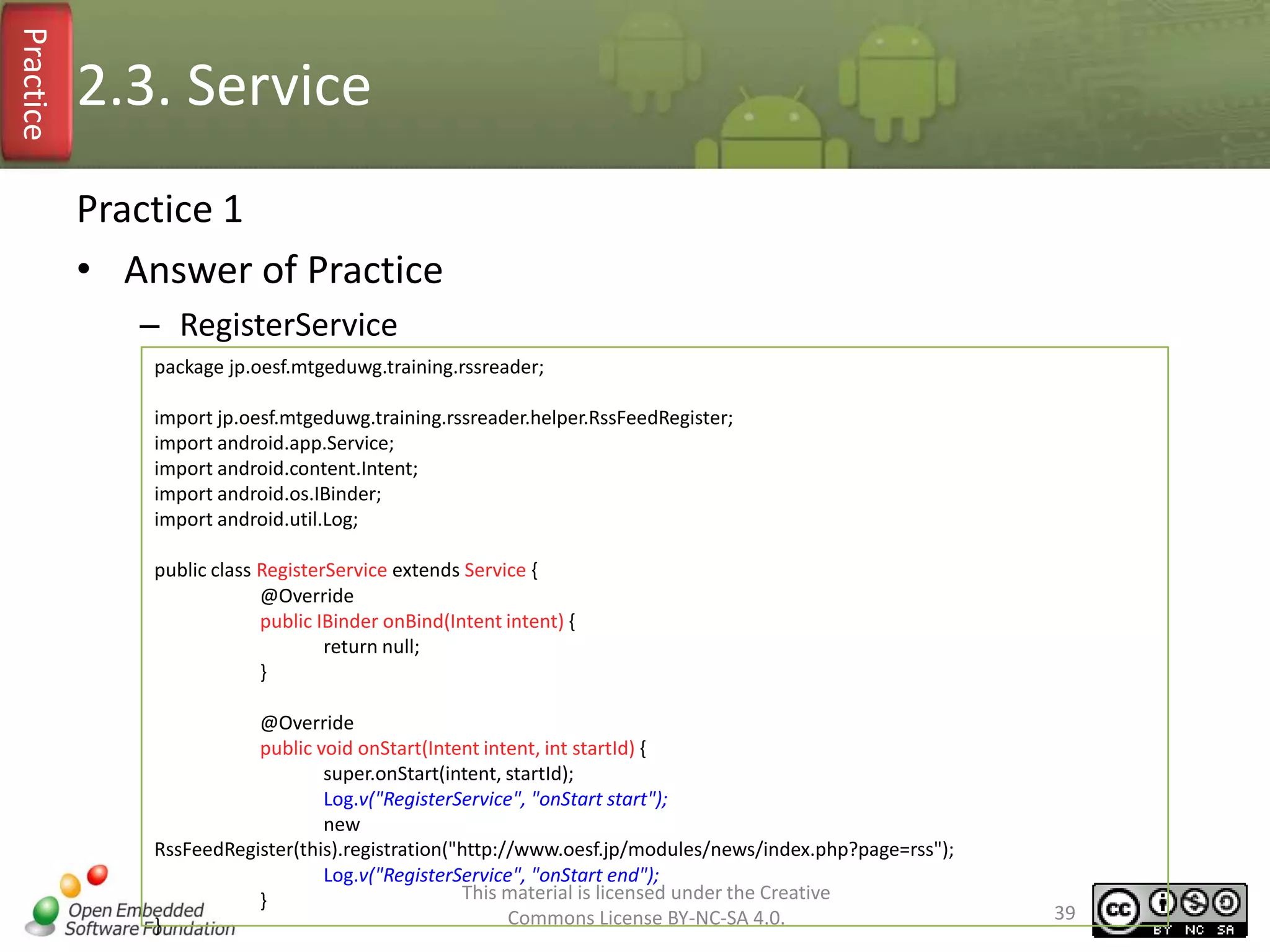Click the package declaration line
Image resolution: width=1270 pixels, height=952 pixels.
tap(349, 367)
